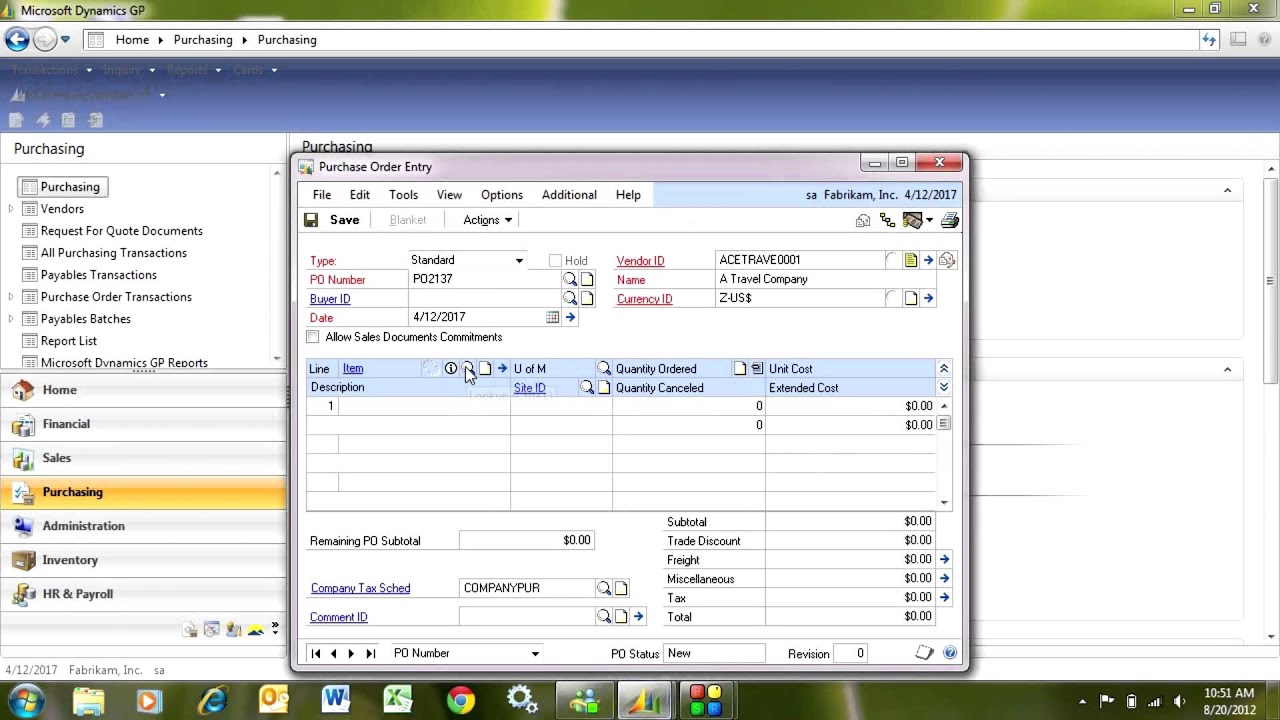Open the File menu
This screenshot has width=1280, height=720.
click(x=322, y=195)
